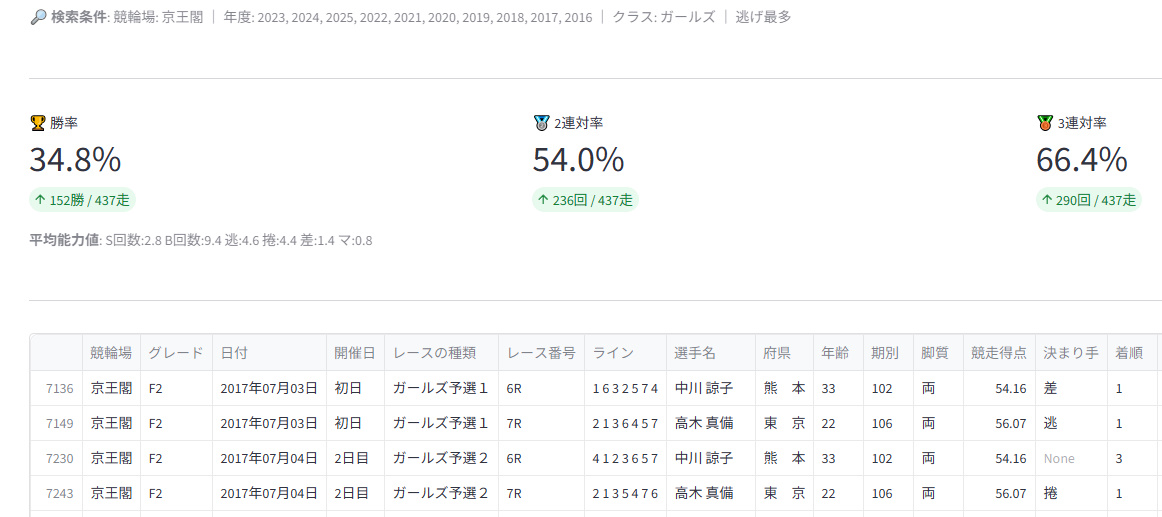Sort by the 競走得点 column header
The width and height of the screenshot is (1162, 517).
pyautogui.click(x=998, y=353)
